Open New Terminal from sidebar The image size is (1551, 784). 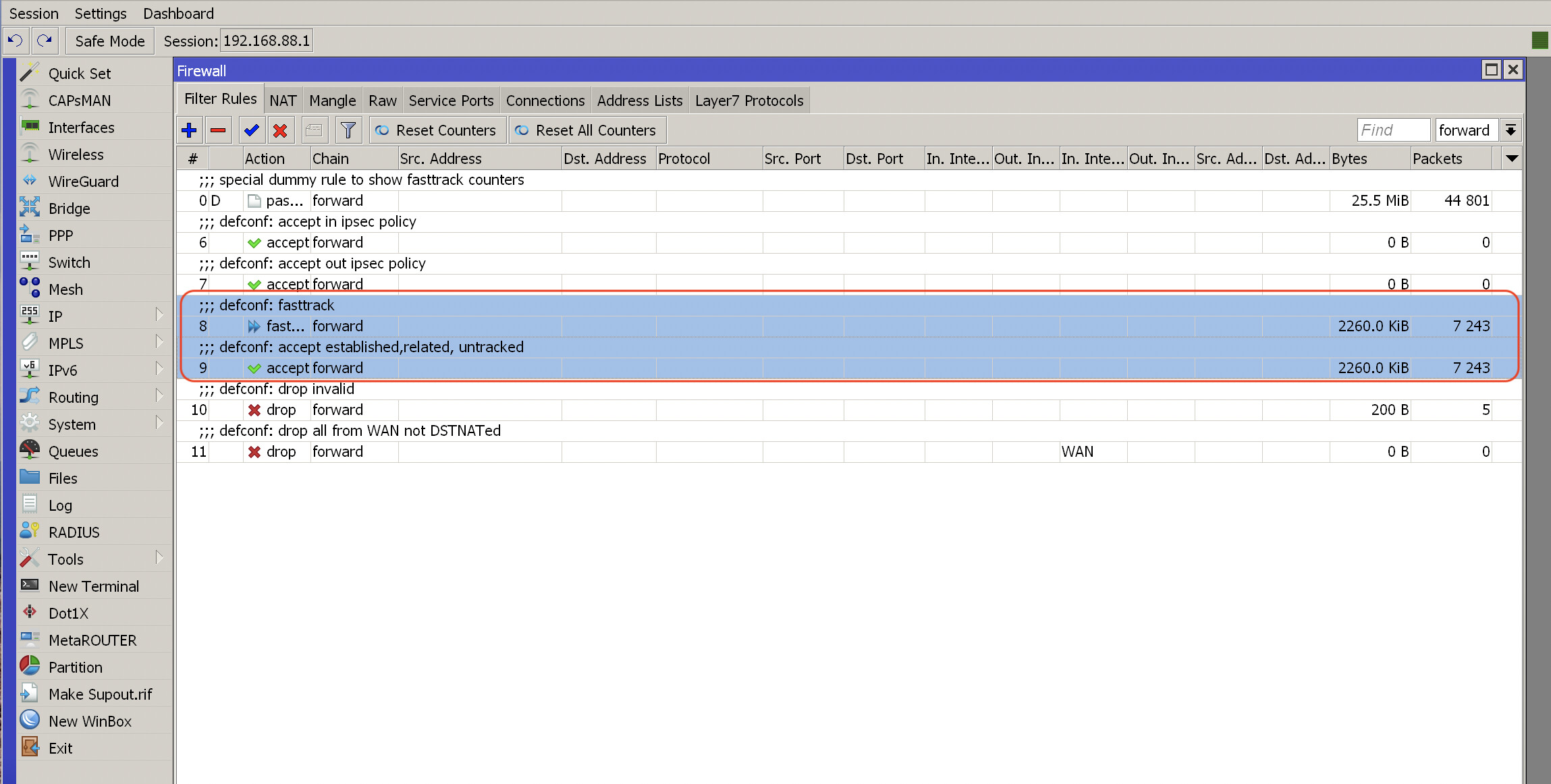(x=93, y=586)
